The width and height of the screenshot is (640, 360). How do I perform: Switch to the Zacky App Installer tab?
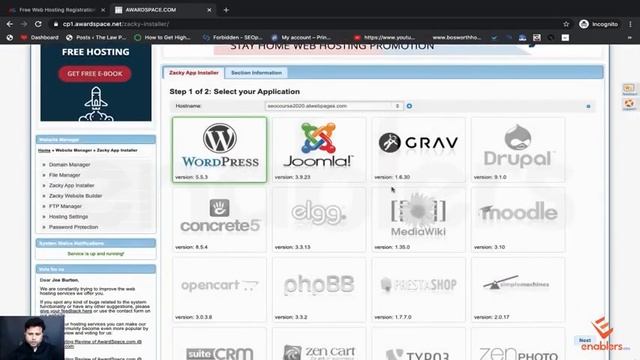pyautogui.click(x=194, y=73)
